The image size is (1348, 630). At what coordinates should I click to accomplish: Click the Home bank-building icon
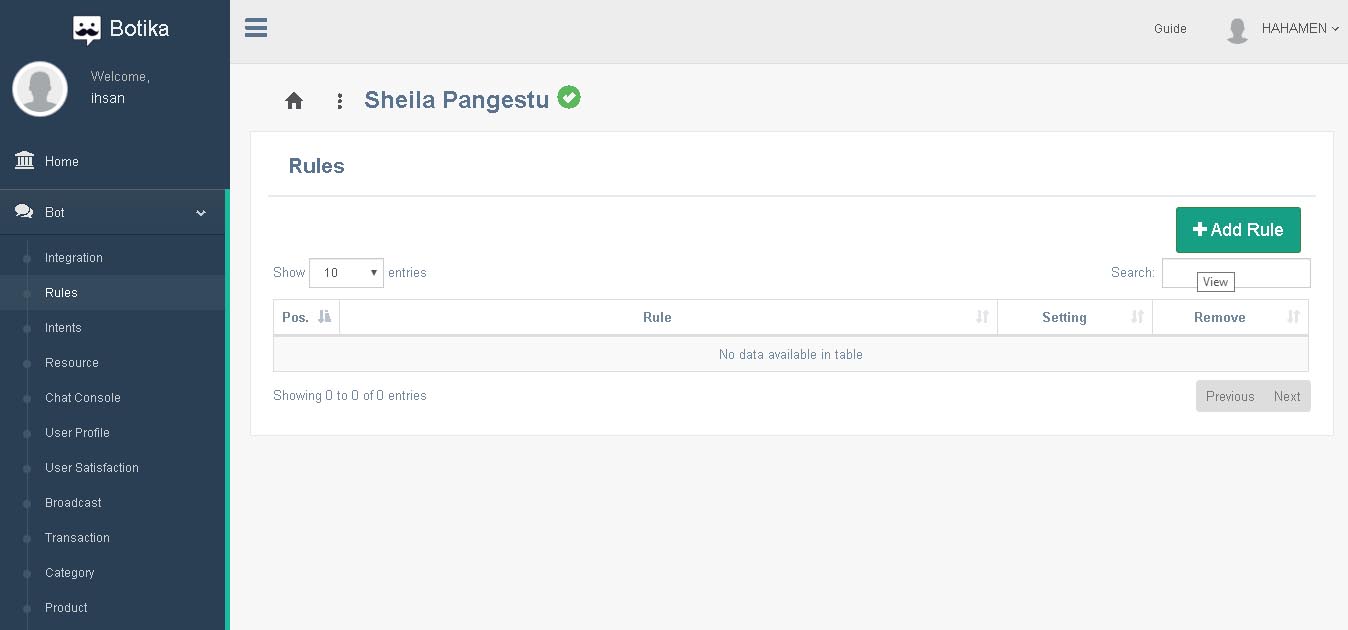coord(24,161)
